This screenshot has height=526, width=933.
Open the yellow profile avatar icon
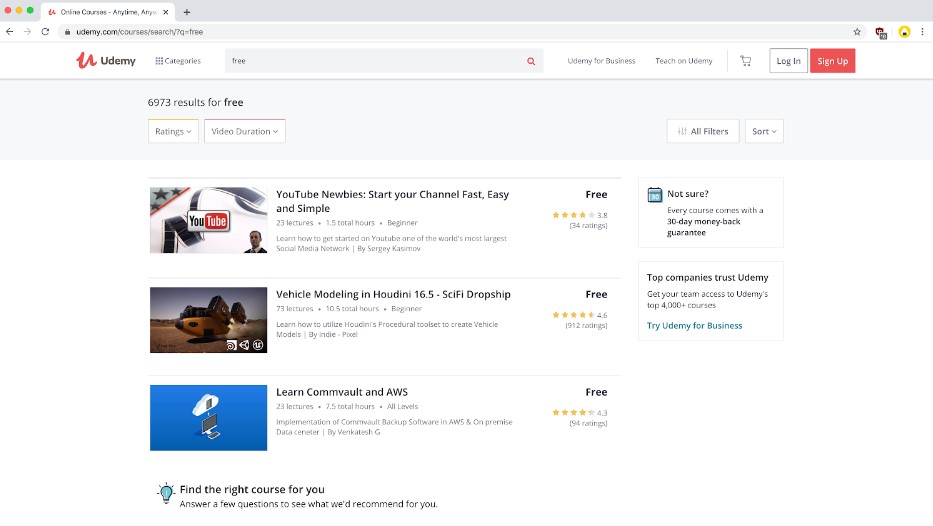coord(904,32)
